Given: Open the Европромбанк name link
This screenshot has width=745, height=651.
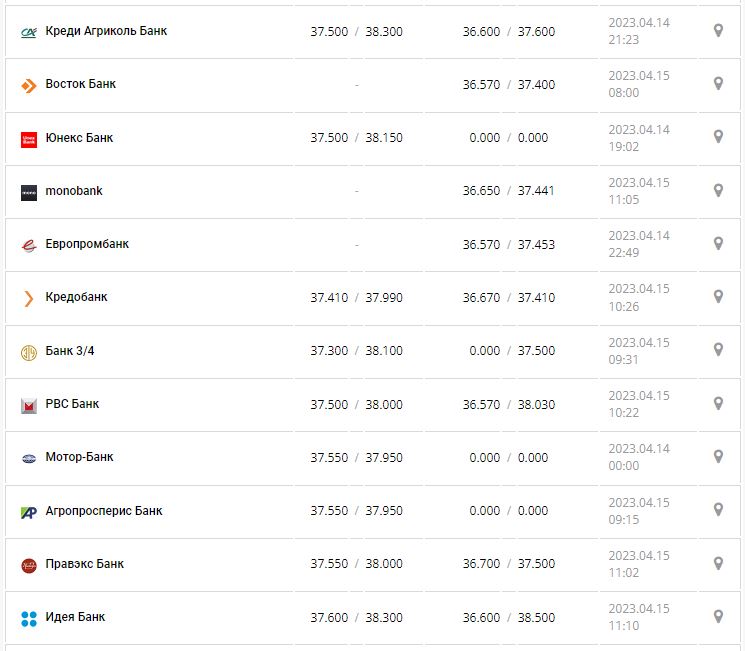Looking at the screenshot, I should [87, 244].
